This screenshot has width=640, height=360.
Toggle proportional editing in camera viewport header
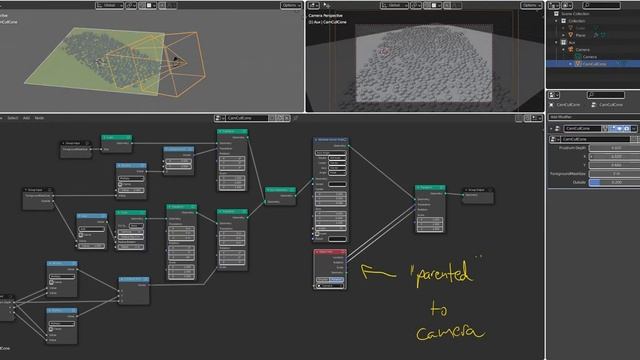click(x=448, y=5)
